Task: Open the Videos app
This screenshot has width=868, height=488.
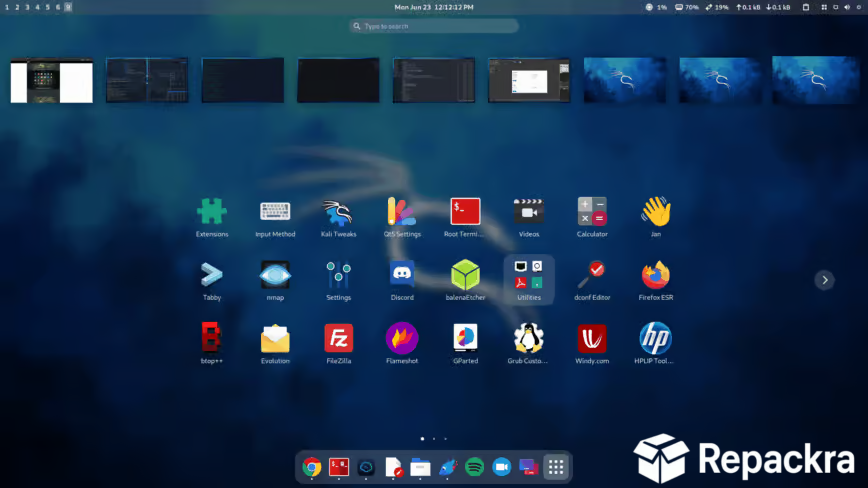Action: (x=529, y=217)
